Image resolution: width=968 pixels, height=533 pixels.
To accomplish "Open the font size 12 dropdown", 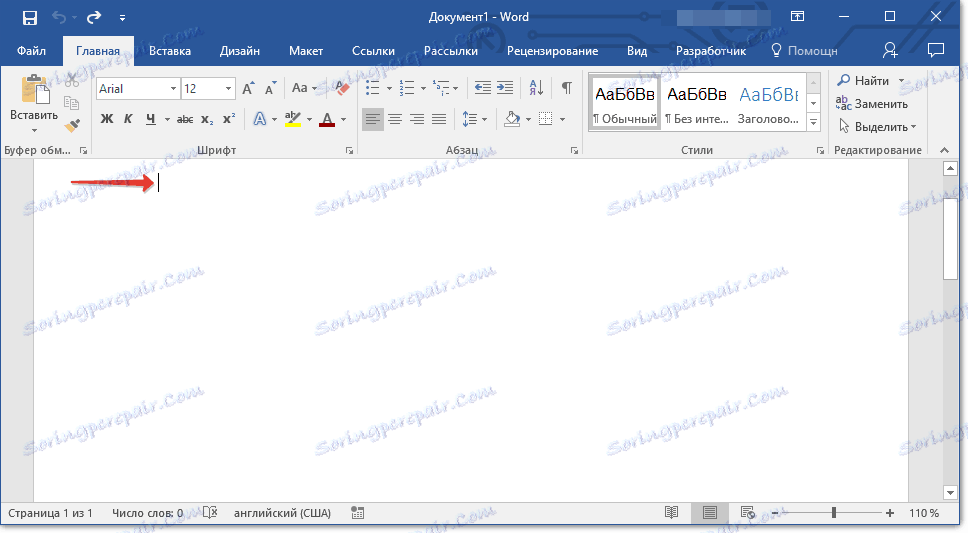I will coord(228,89).
